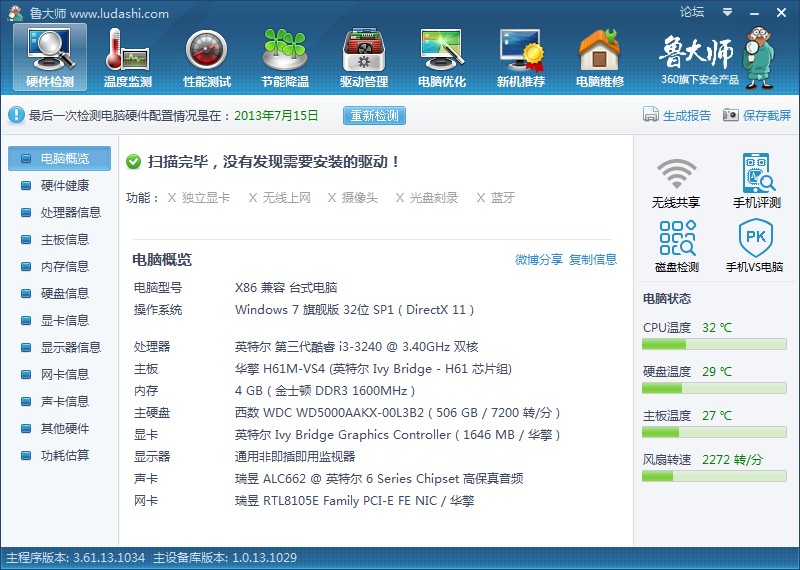Click the 独立显卡 feature indicator
800x570 pixels.
tap(199, 197)
